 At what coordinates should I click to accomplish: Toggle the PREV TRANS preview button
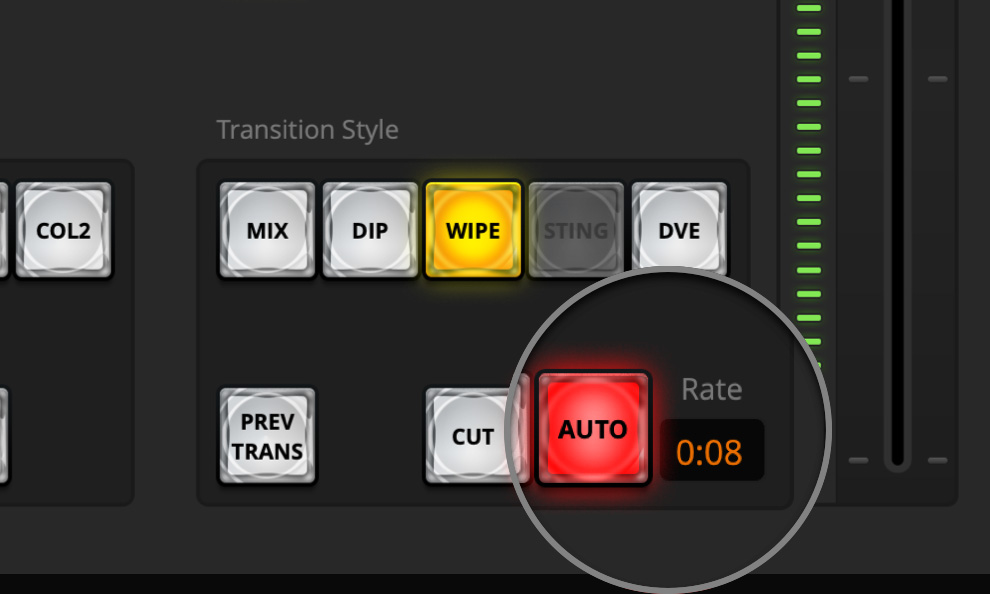[x=267, y=437]
